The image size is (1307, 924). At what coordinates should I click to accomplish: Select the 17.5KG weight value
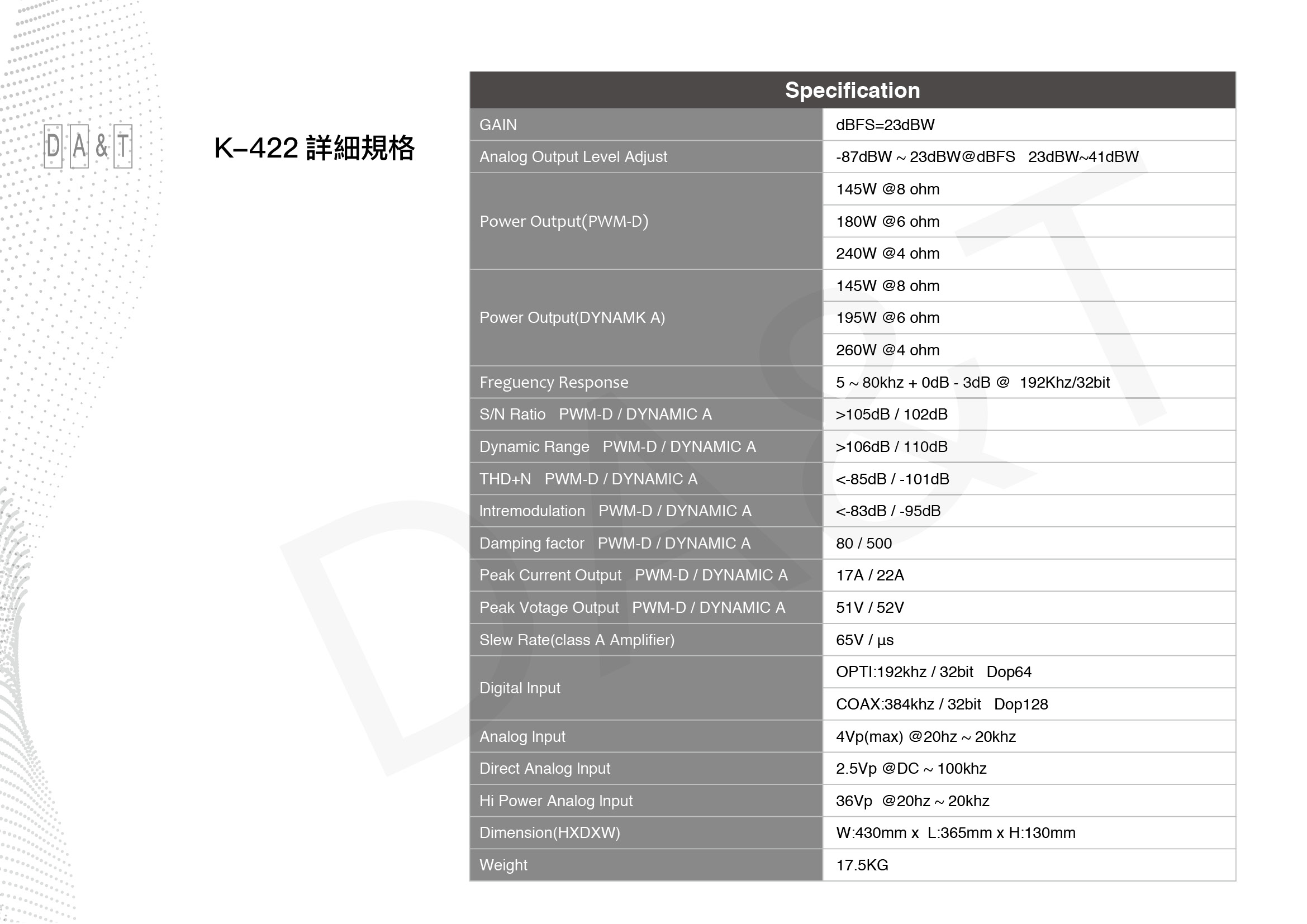pyautogui.click(x=862, y=865)
